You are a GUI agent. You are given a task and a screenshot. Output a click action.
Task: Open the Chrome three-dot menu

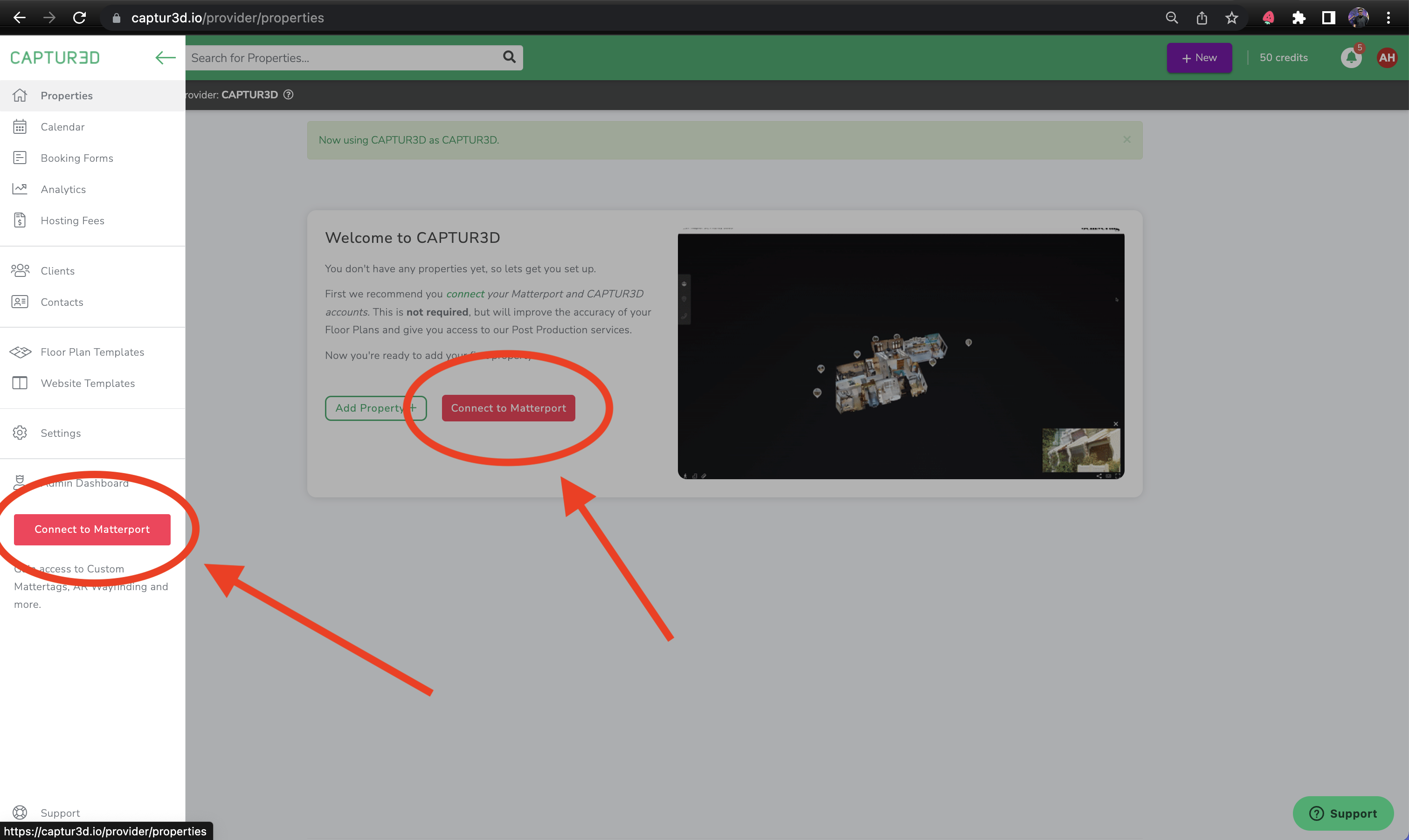pyautogui.click(x=1388, y=18)
